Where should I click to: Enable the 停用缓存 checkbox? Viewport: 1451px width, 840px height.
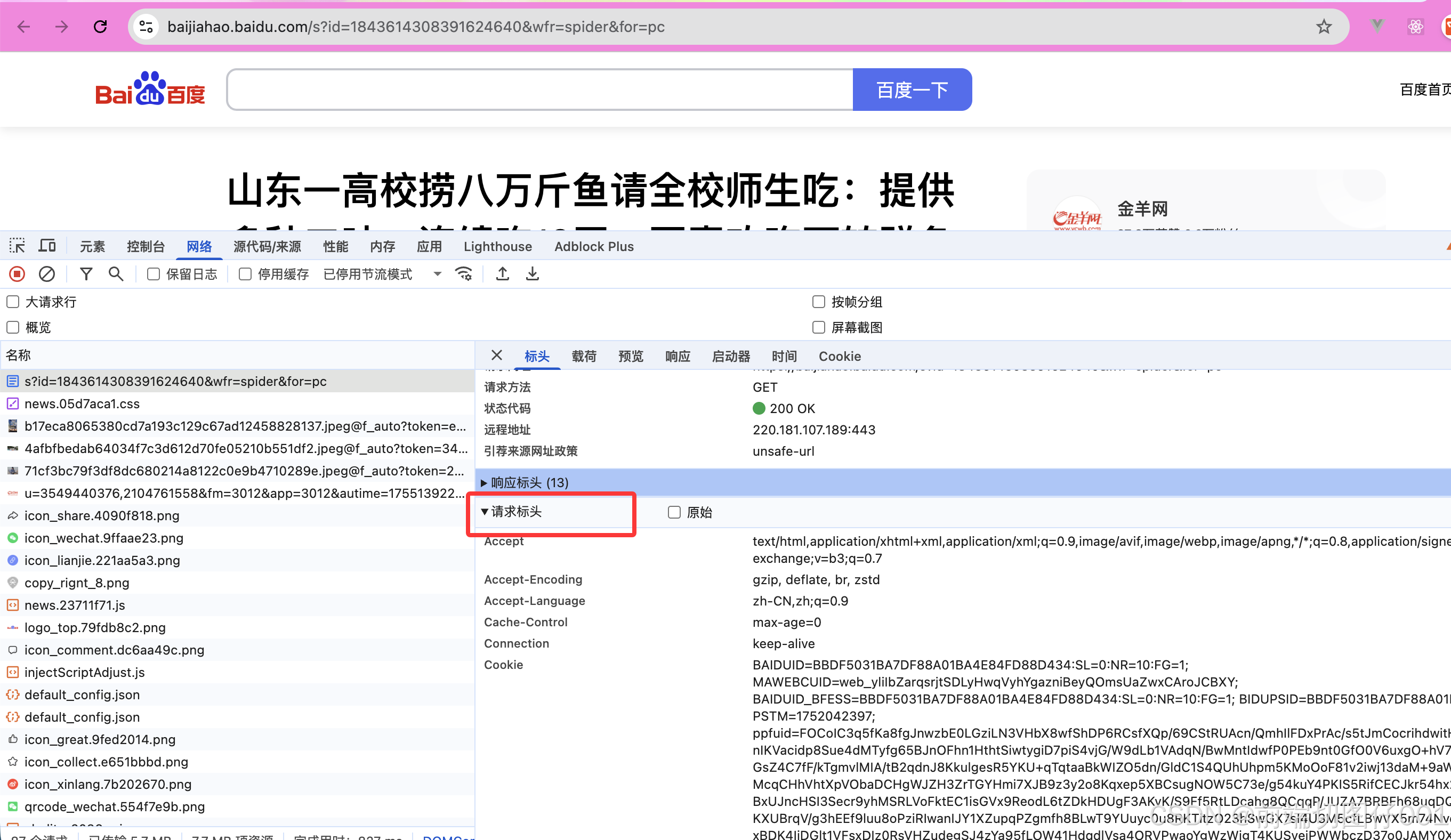(245, 274)
